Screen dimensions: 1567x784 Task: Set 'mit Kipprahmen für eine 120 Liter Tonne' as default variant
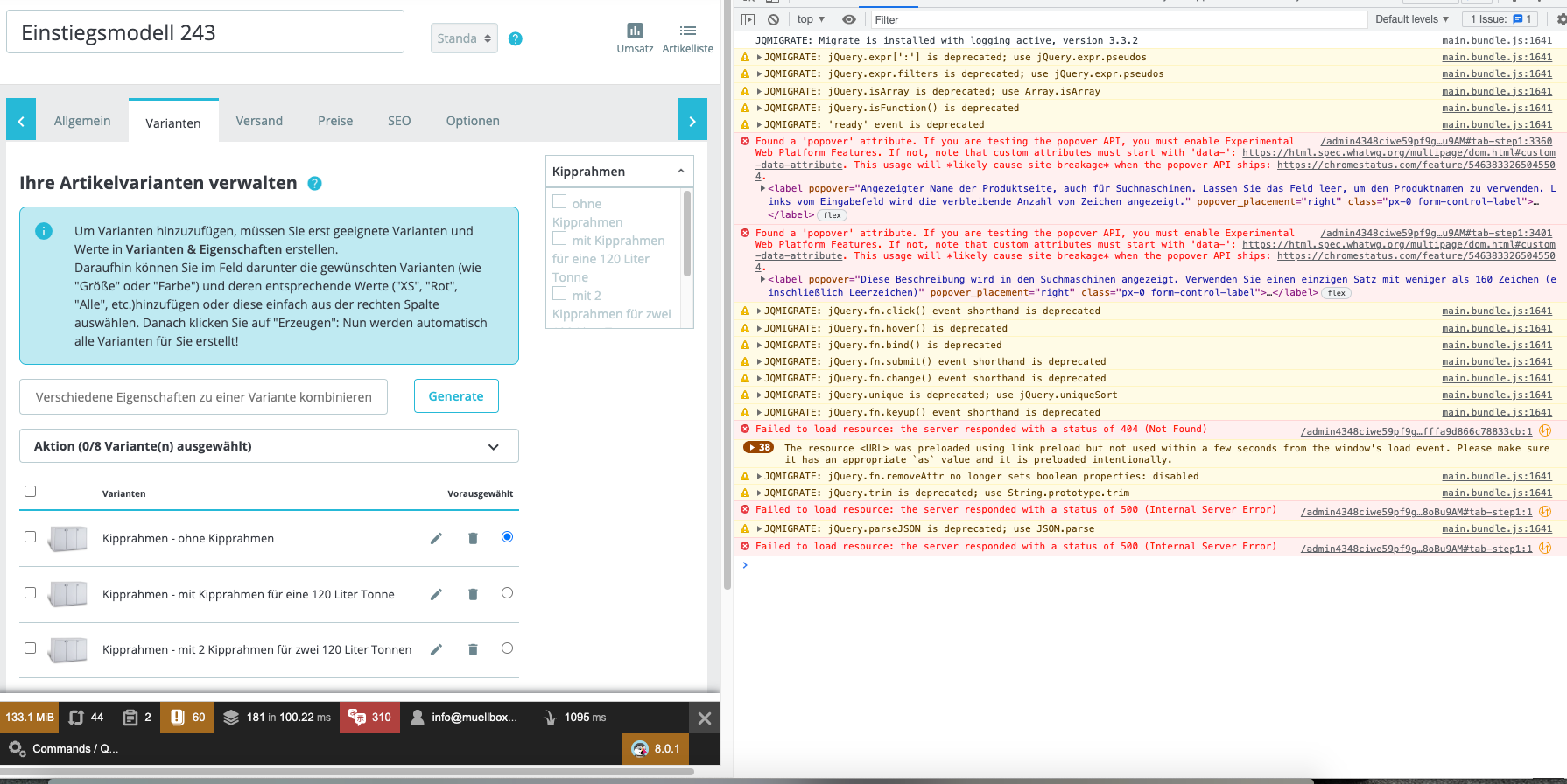507,593
